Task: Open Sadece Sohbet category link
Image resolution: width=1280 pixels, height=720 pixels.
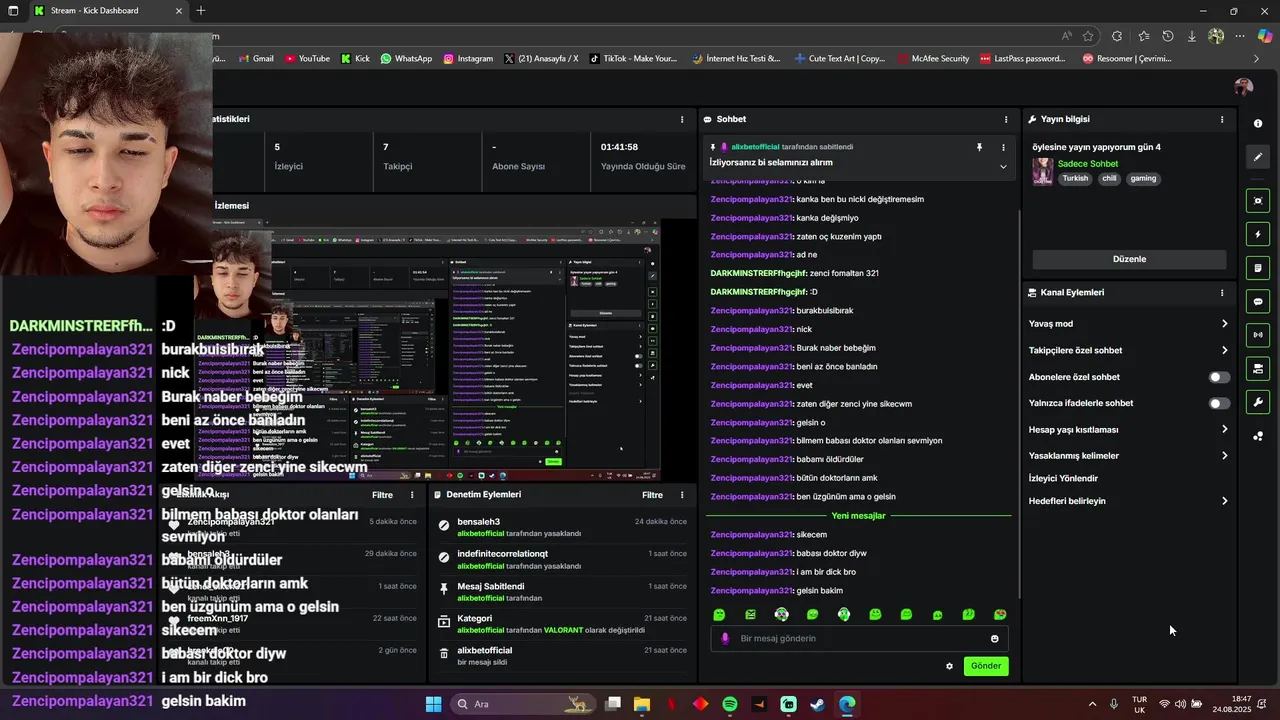Action: tap(1088, 164)
